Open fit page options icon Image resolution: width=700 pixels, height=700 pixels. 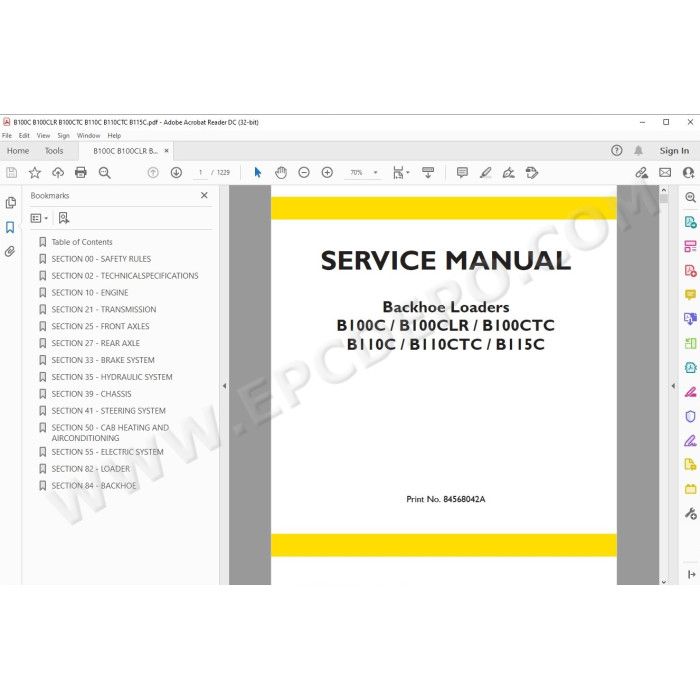(400, 172)
